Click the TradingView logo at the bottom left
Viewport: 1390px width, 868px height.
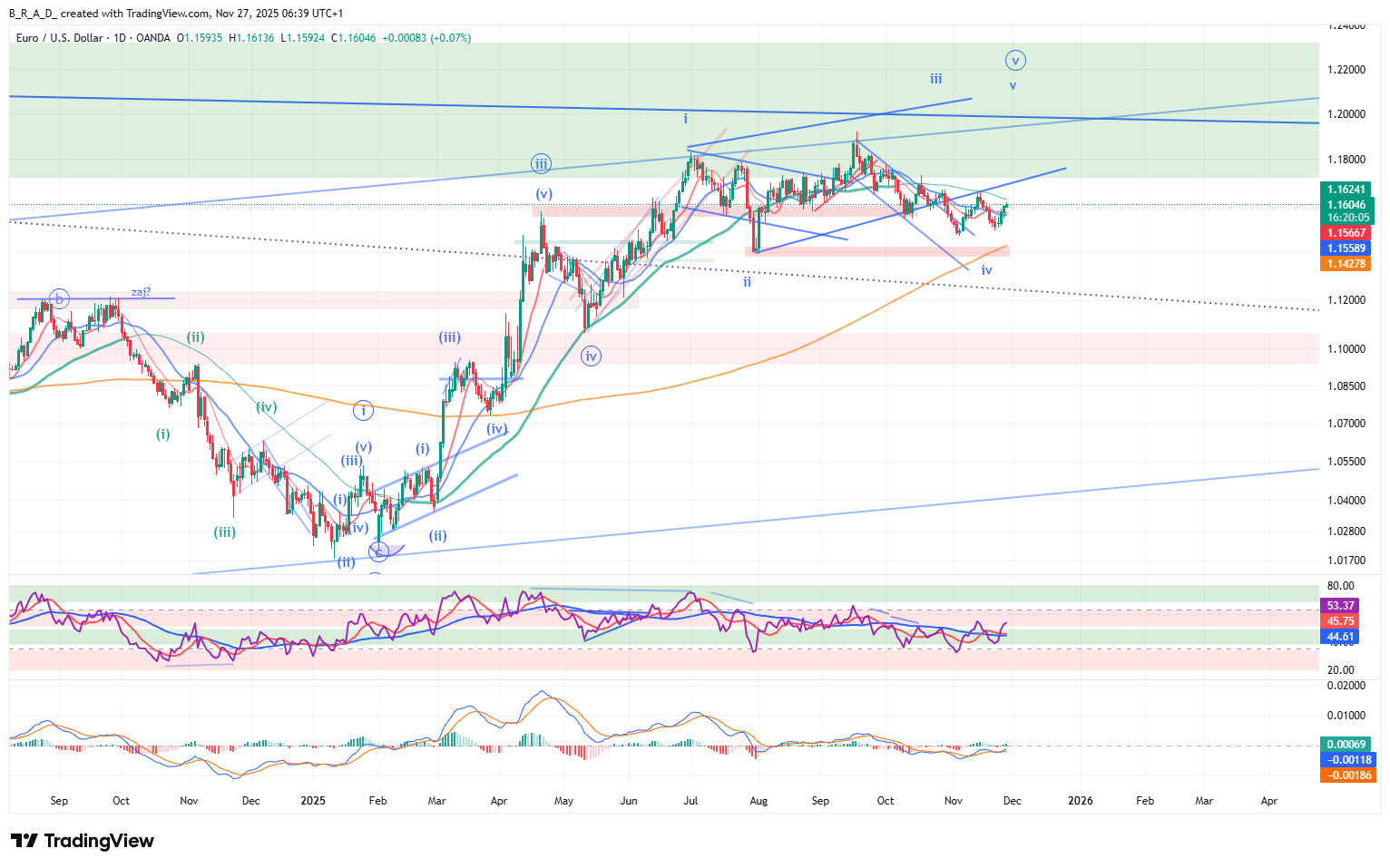(83, 841)
